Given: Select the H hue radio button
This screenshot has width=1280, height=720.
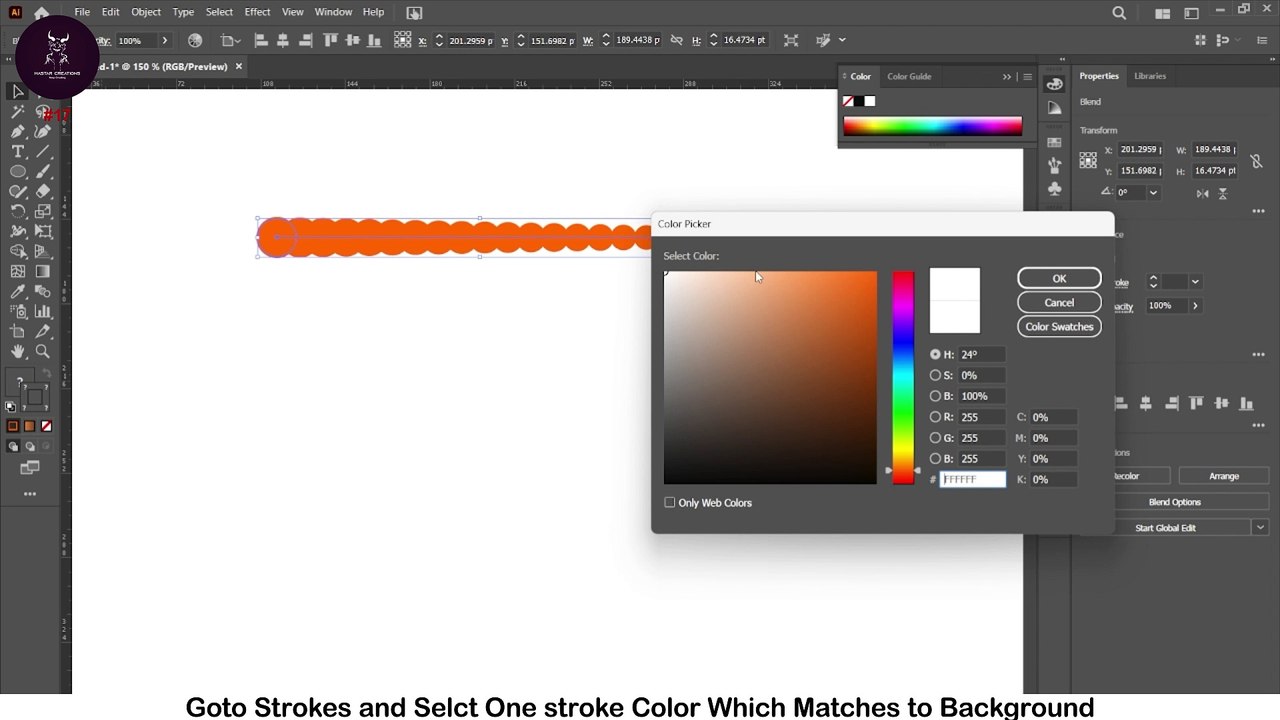Looking at the screenshot, I should (x=935, y=354).
